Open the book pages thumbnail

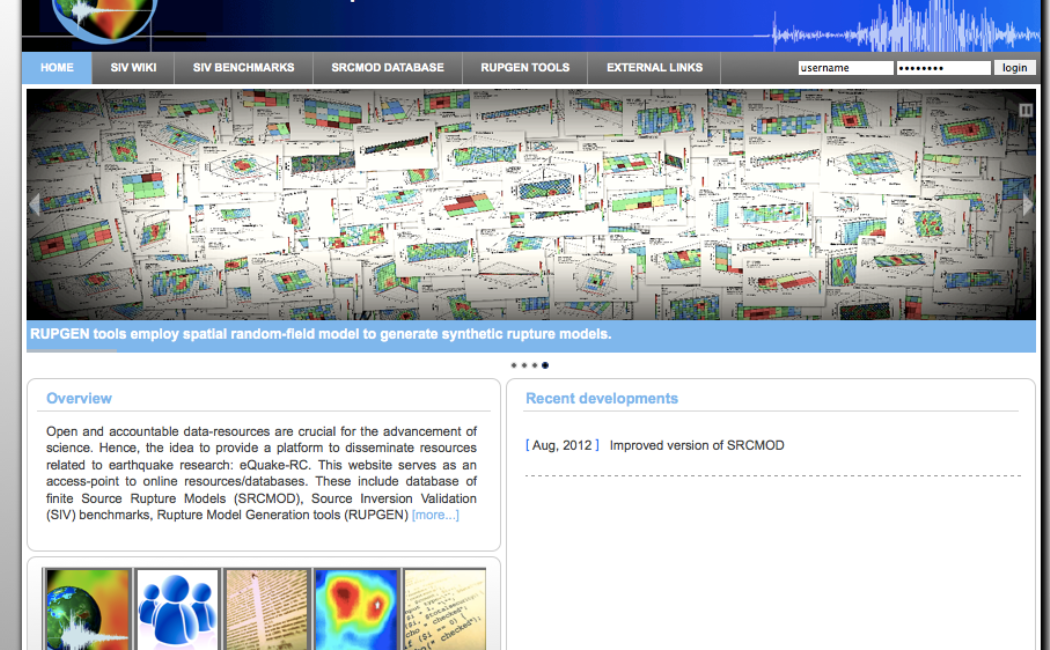(266, 609)
